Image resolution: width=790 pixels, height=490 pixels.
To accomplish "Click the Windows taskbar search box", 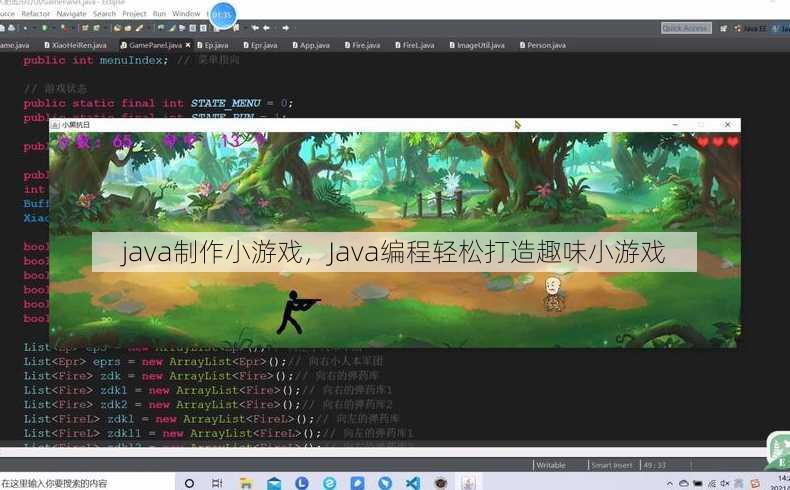I will click(87, 483).
